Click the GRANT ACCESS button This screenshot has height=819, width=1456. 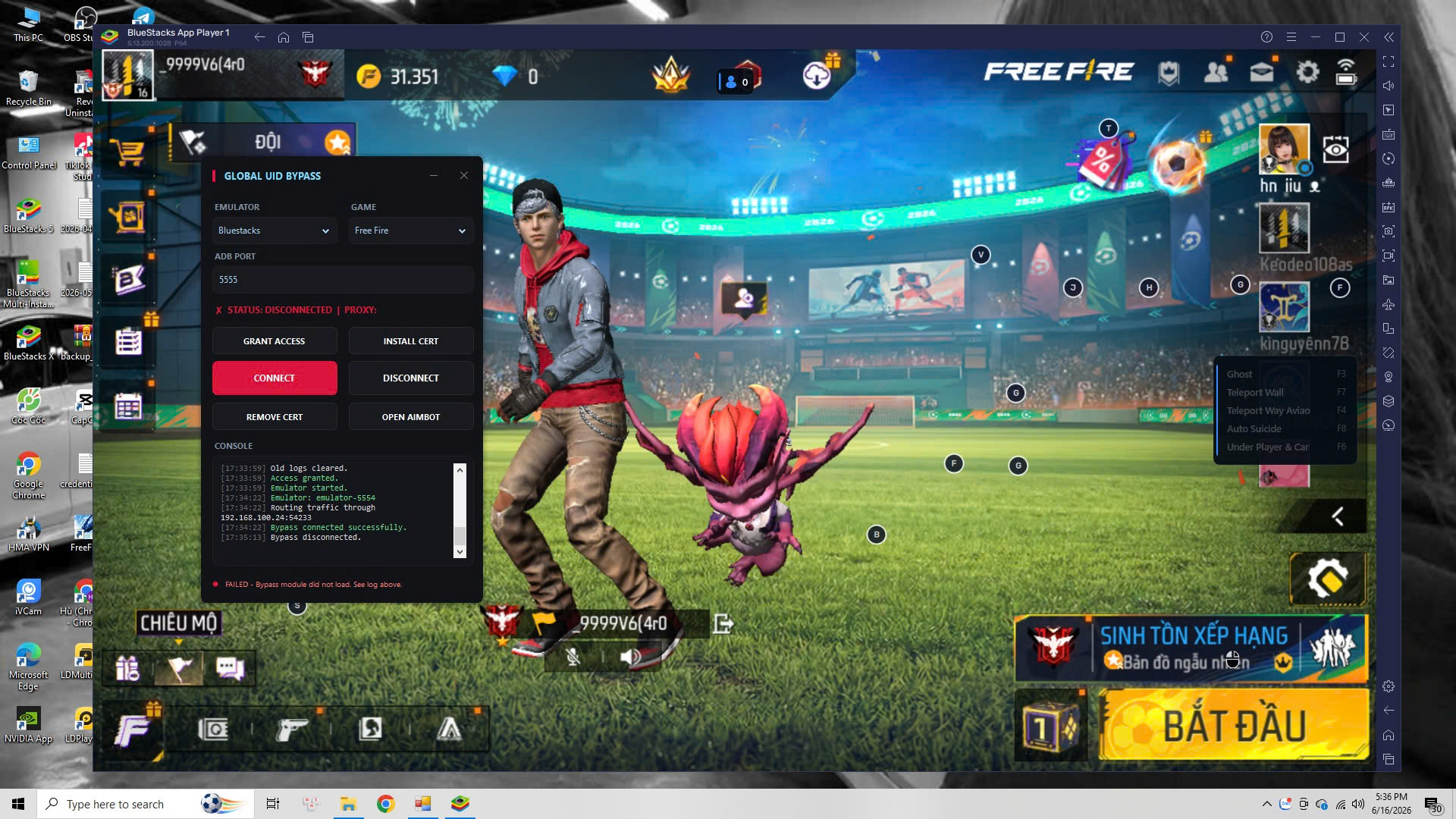coord(275,341)
